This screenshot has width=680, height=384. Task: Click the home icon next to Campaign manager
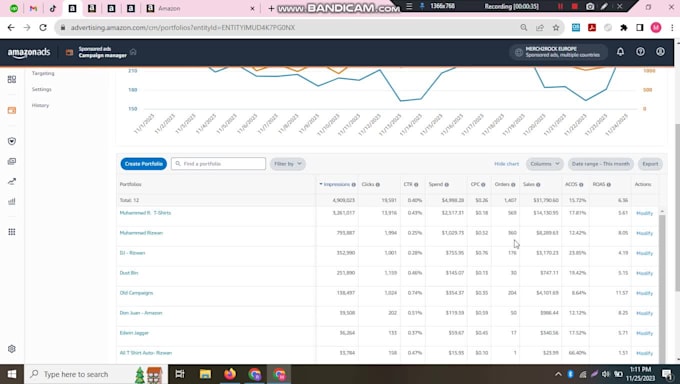pos(133,52)
